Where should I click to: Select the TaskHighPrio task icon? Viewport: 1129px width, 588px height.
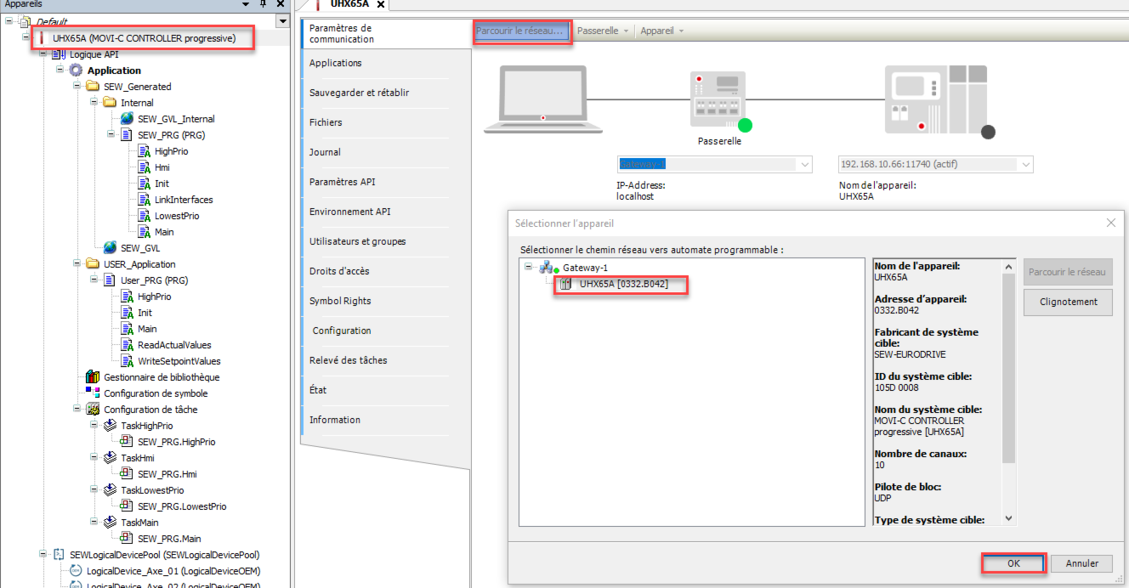coord(110,426)
